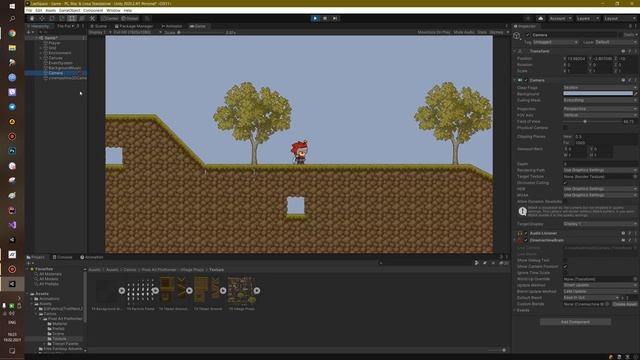Toggle Center pivot mode button

point(109,18)
